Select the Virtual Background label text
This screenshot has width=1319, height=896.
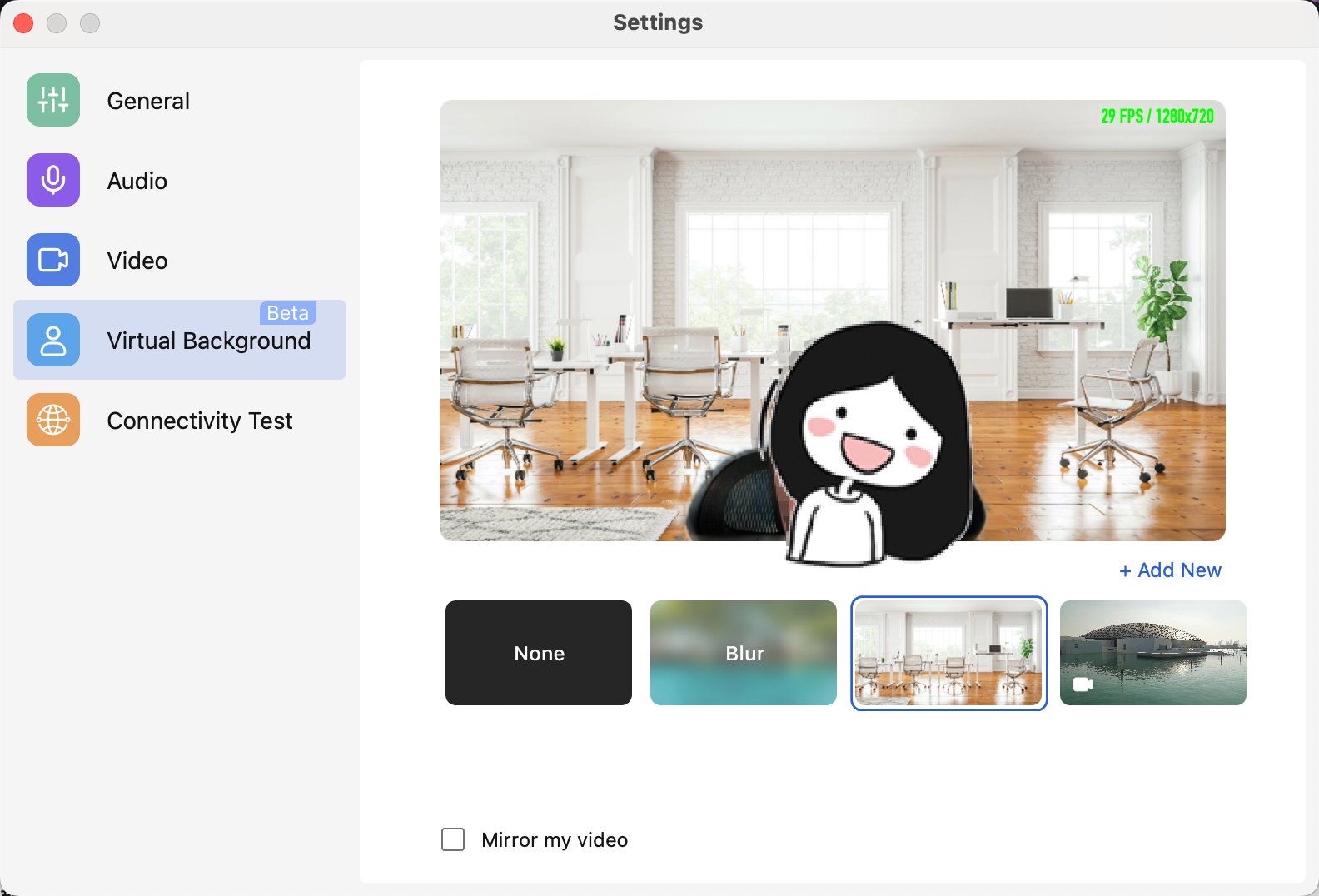pos(208,341)
